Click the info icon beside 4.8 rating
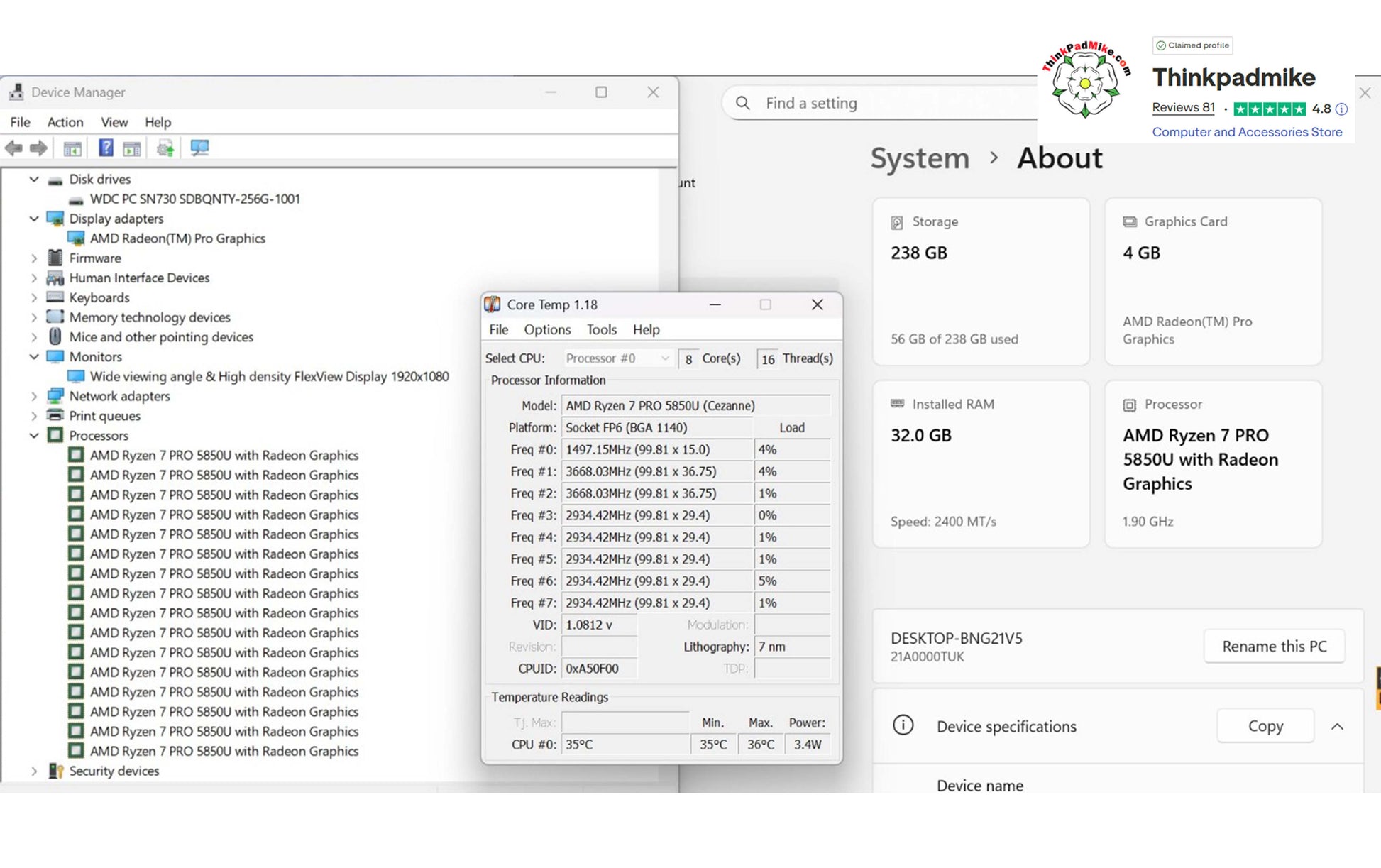This screenshot has height=868, width=1381. pos(1341,109)
